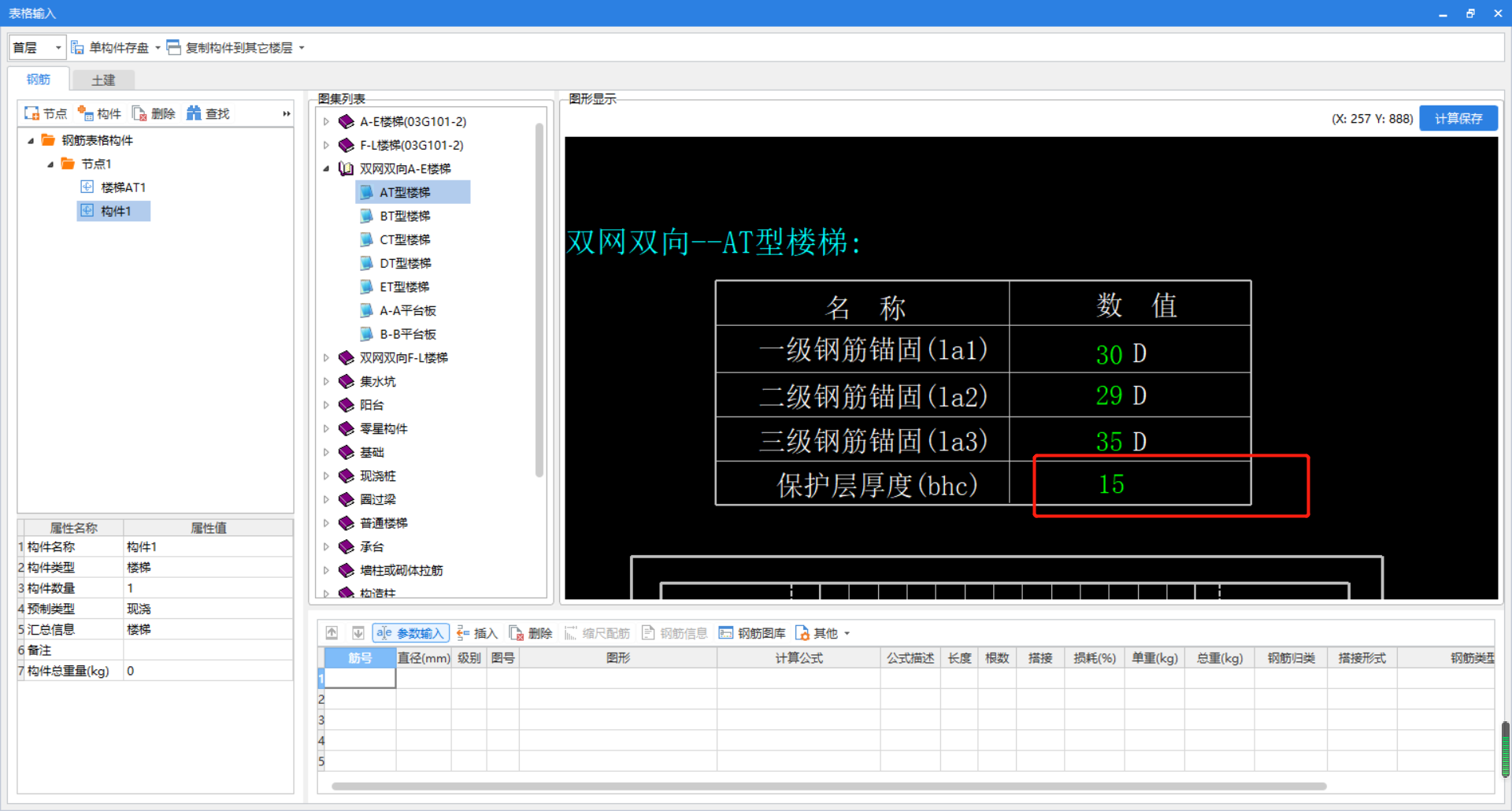The height and width of the screenshot is (811, 1512).
Task: Click the 阳台 book icon
Action: click(346, 405)
